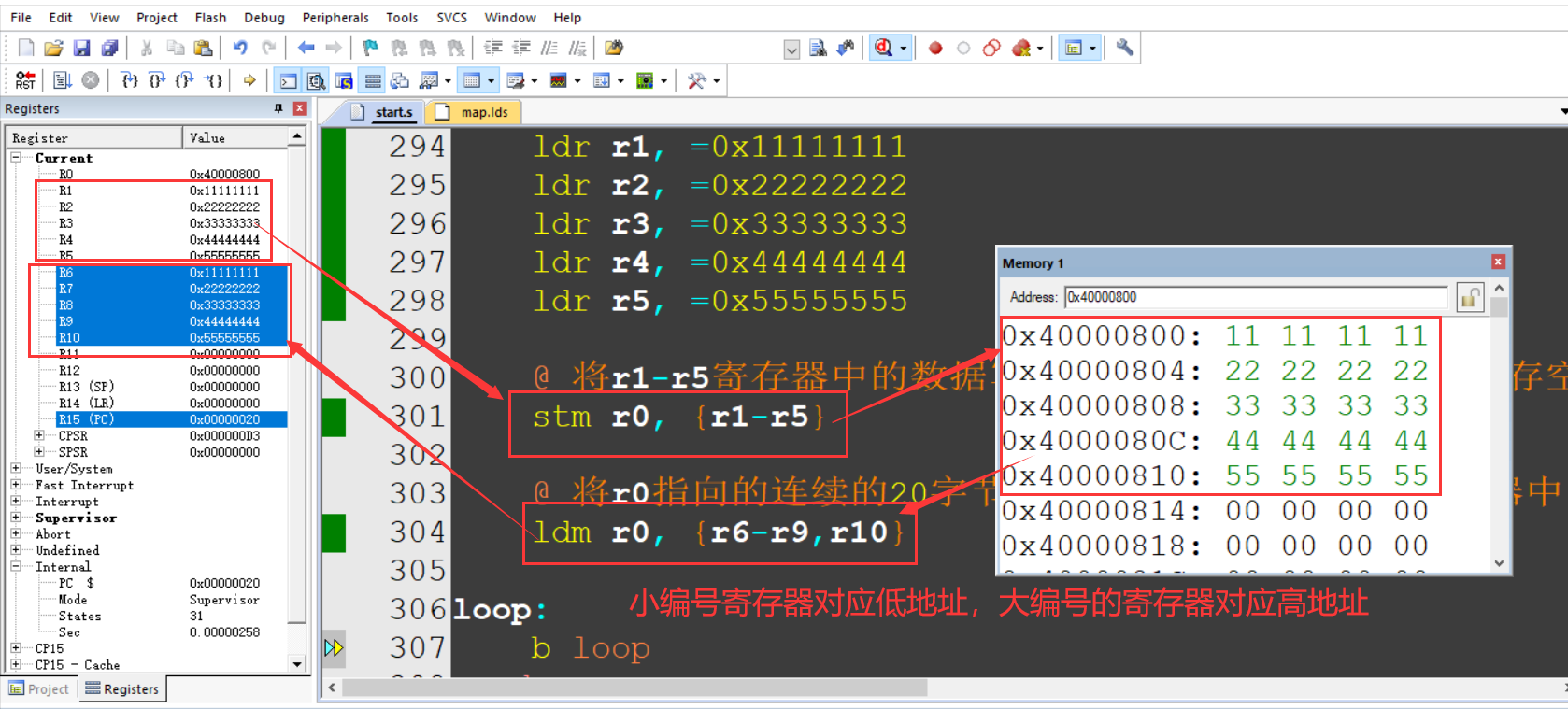Expand the Supervisor group
1568x709 pixels.
pyautogui.click(x=16, y=518)
